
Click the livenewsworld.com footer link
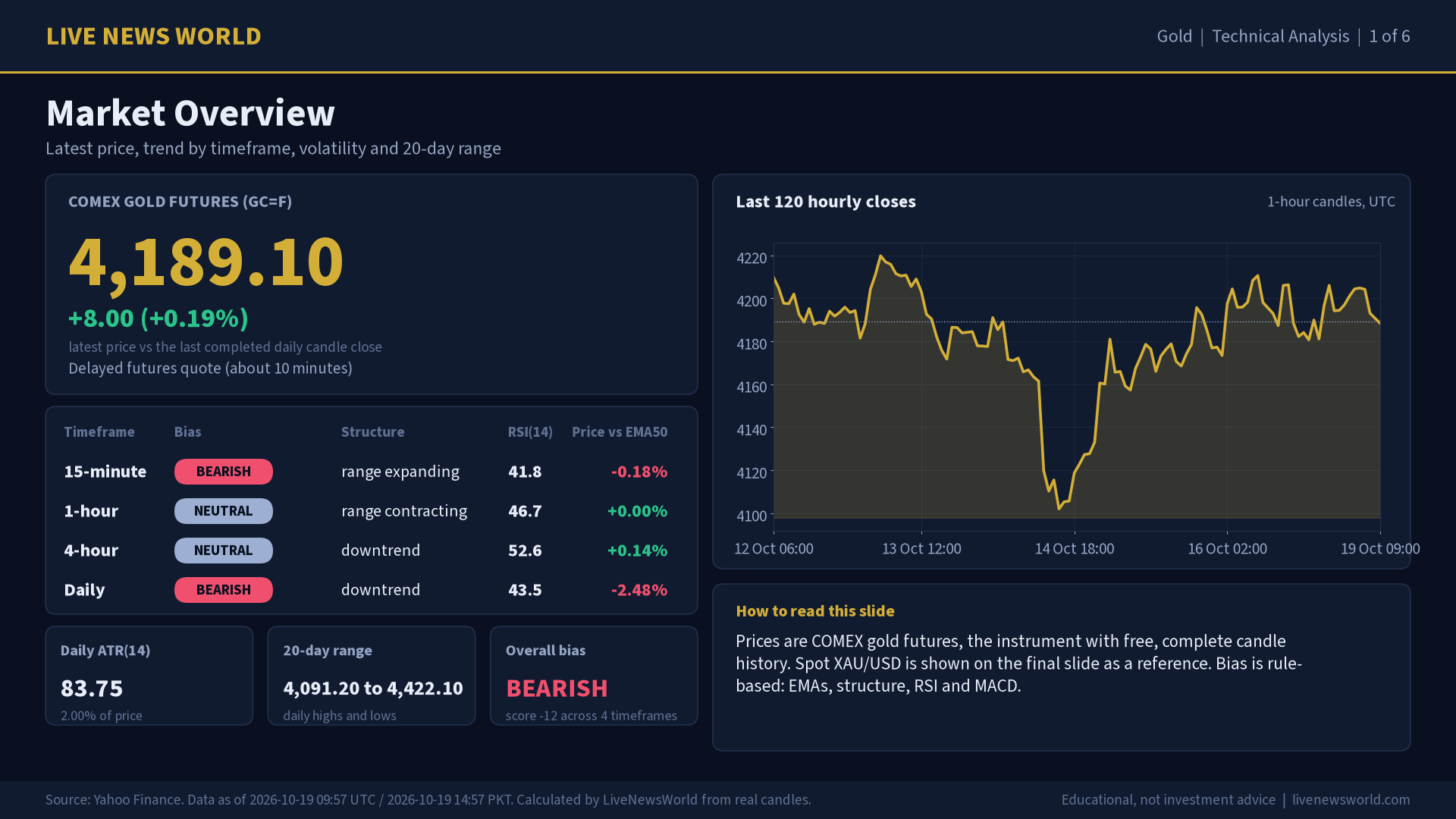[1351, 800]
